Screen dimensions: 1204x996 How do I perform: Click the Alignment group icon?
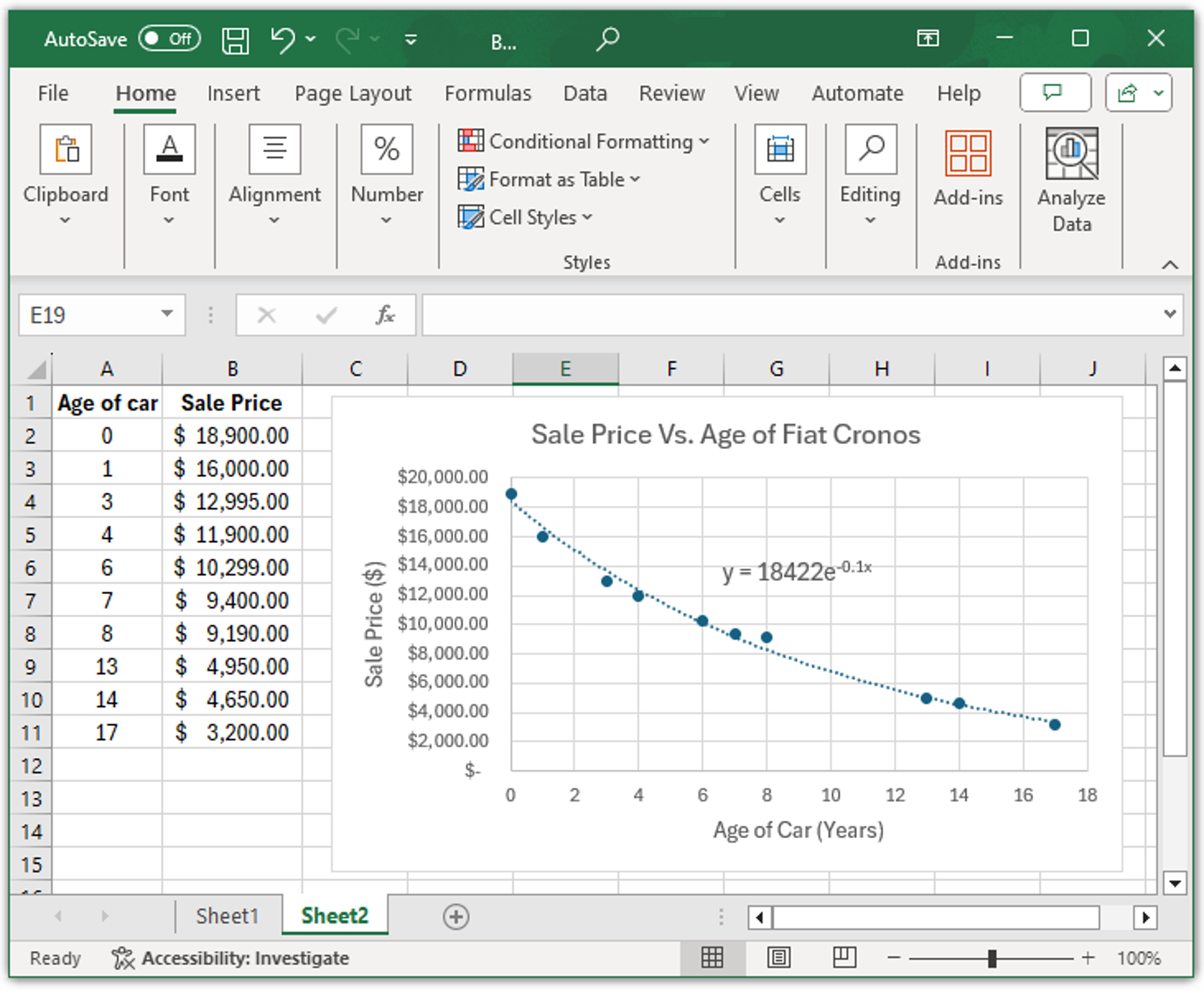pyautogui.click(x=275, y=149)
